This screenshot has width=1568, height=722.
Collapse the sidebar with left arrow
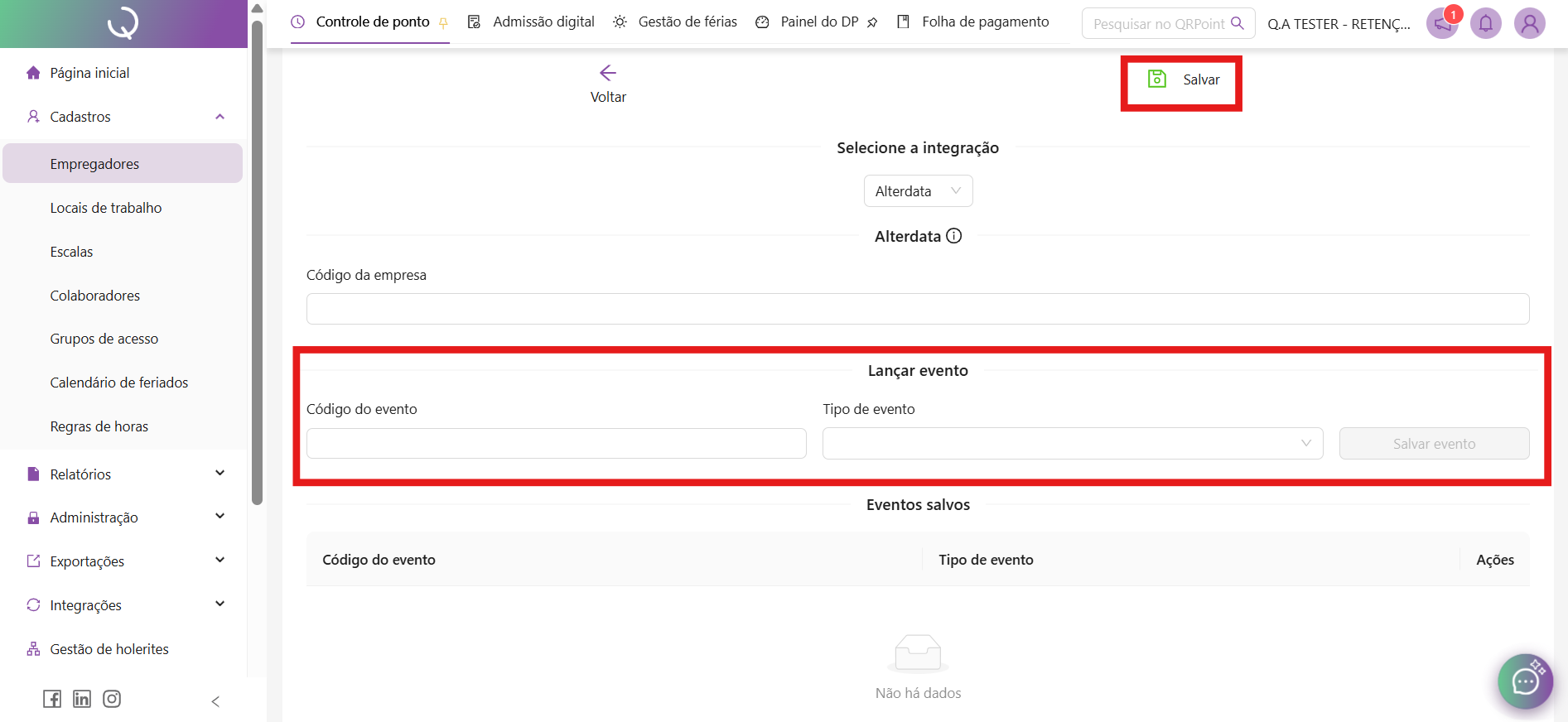point(215,701)
